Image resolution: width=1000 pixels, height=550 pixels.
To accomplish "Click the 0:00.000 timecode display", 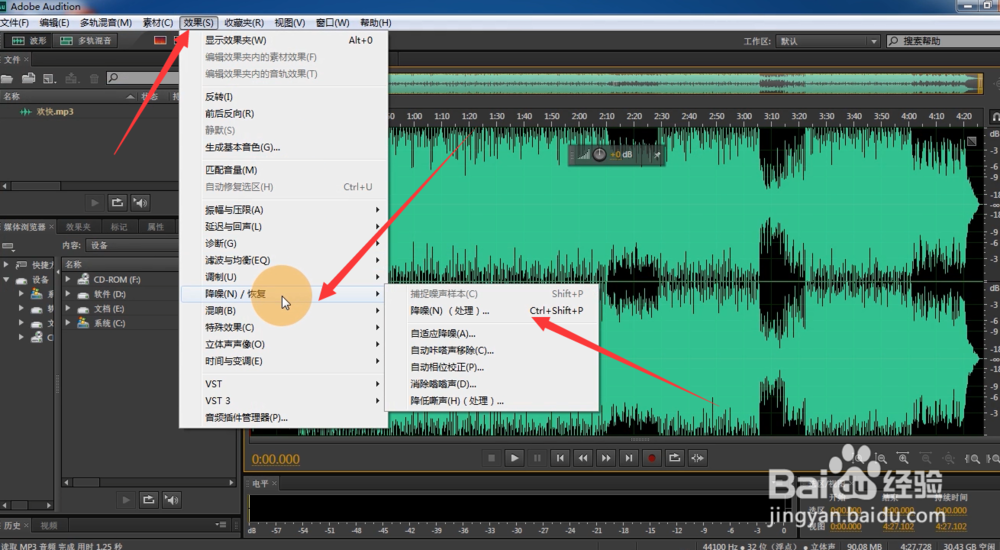I will (x=276, y=459).
